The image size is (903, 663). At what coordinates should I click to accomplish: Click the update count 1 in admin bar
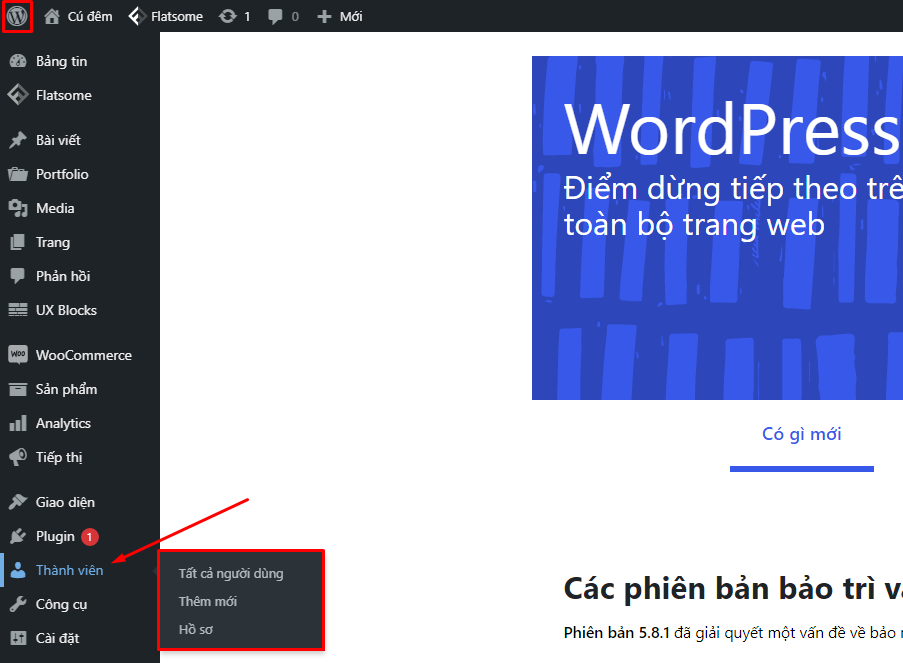pos(247,17)
